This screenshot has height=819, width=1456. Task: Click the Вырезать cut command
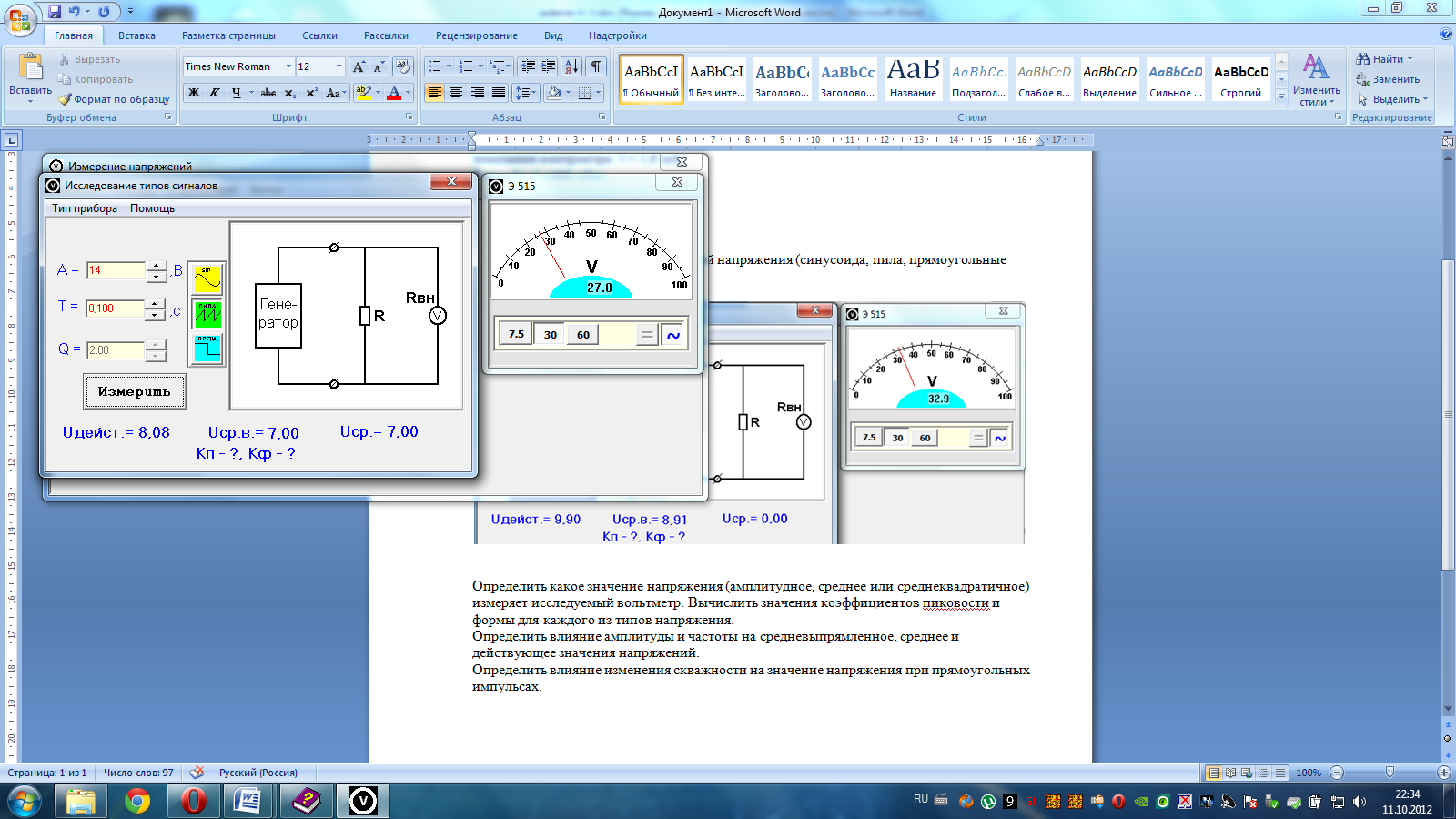[89, 59]
